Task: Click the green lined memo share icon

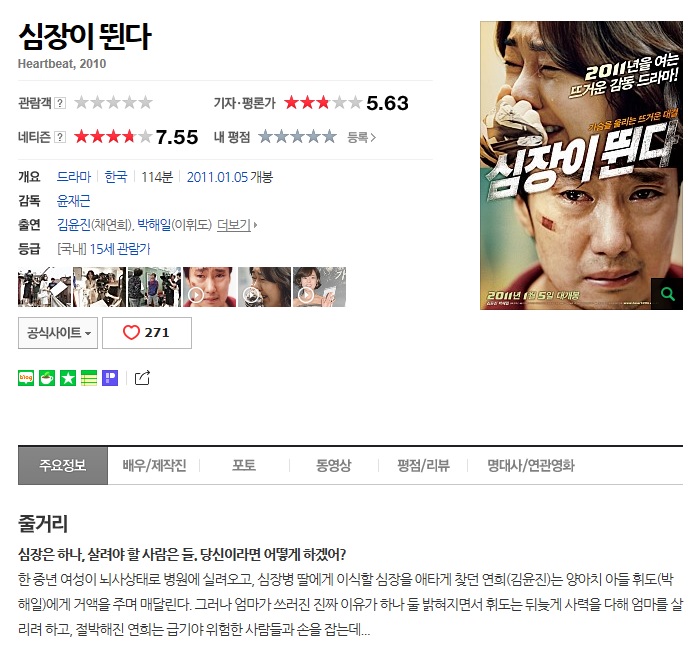Action: [89, 378]
